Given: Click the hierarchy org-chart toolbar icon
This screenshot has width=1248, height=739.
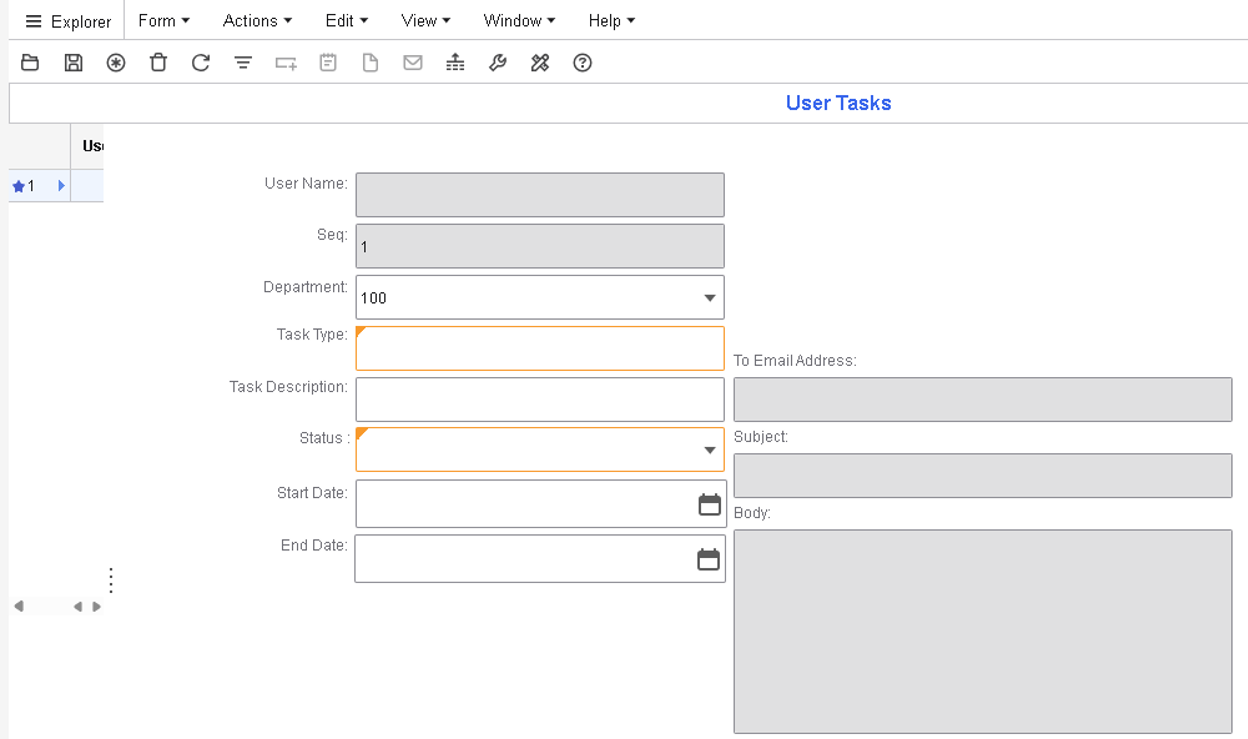Looking at the screenshot, I should click(x=455, y=63).
